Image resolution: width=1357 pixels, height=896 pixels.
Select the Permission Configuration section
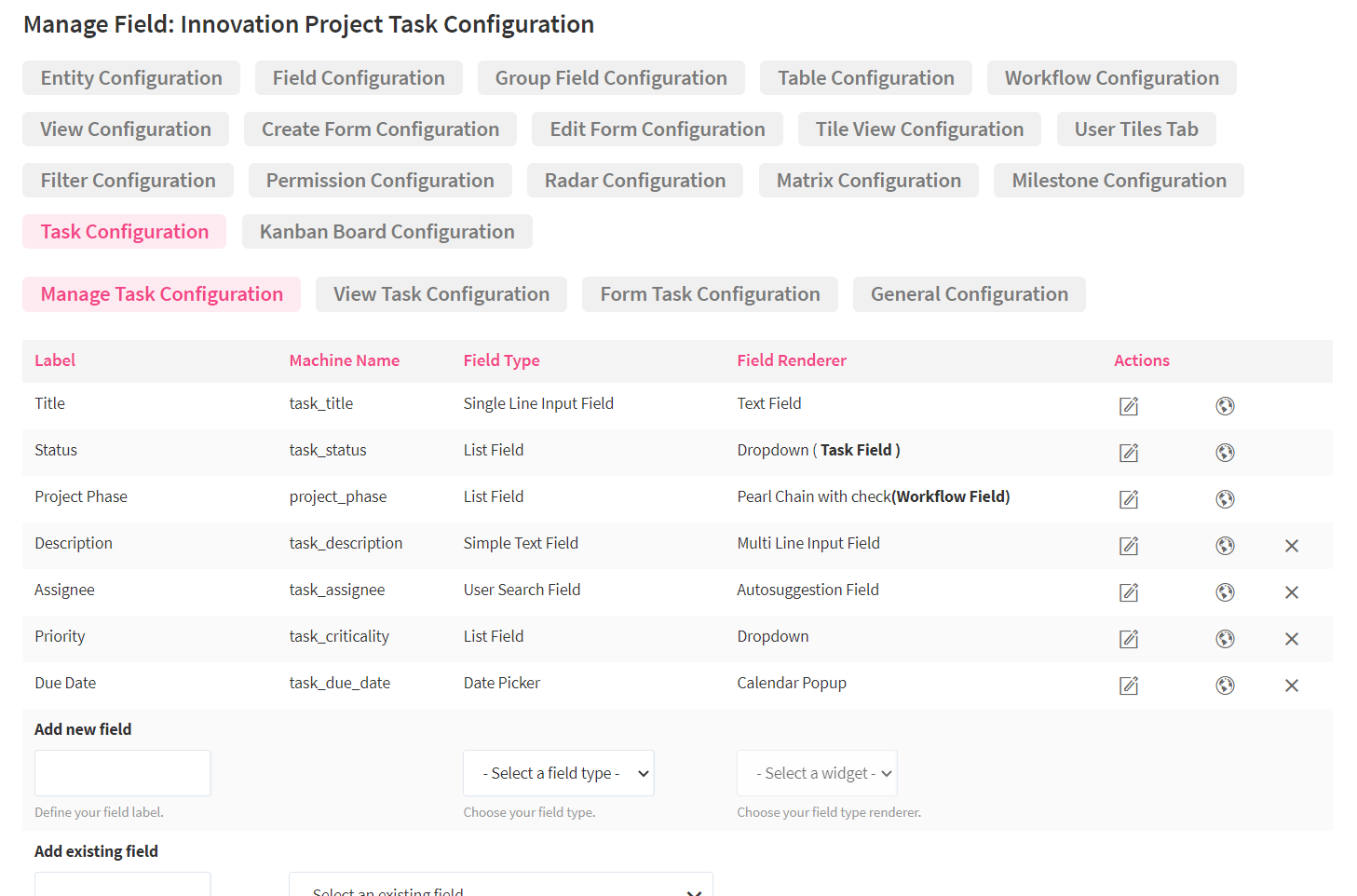380,180
